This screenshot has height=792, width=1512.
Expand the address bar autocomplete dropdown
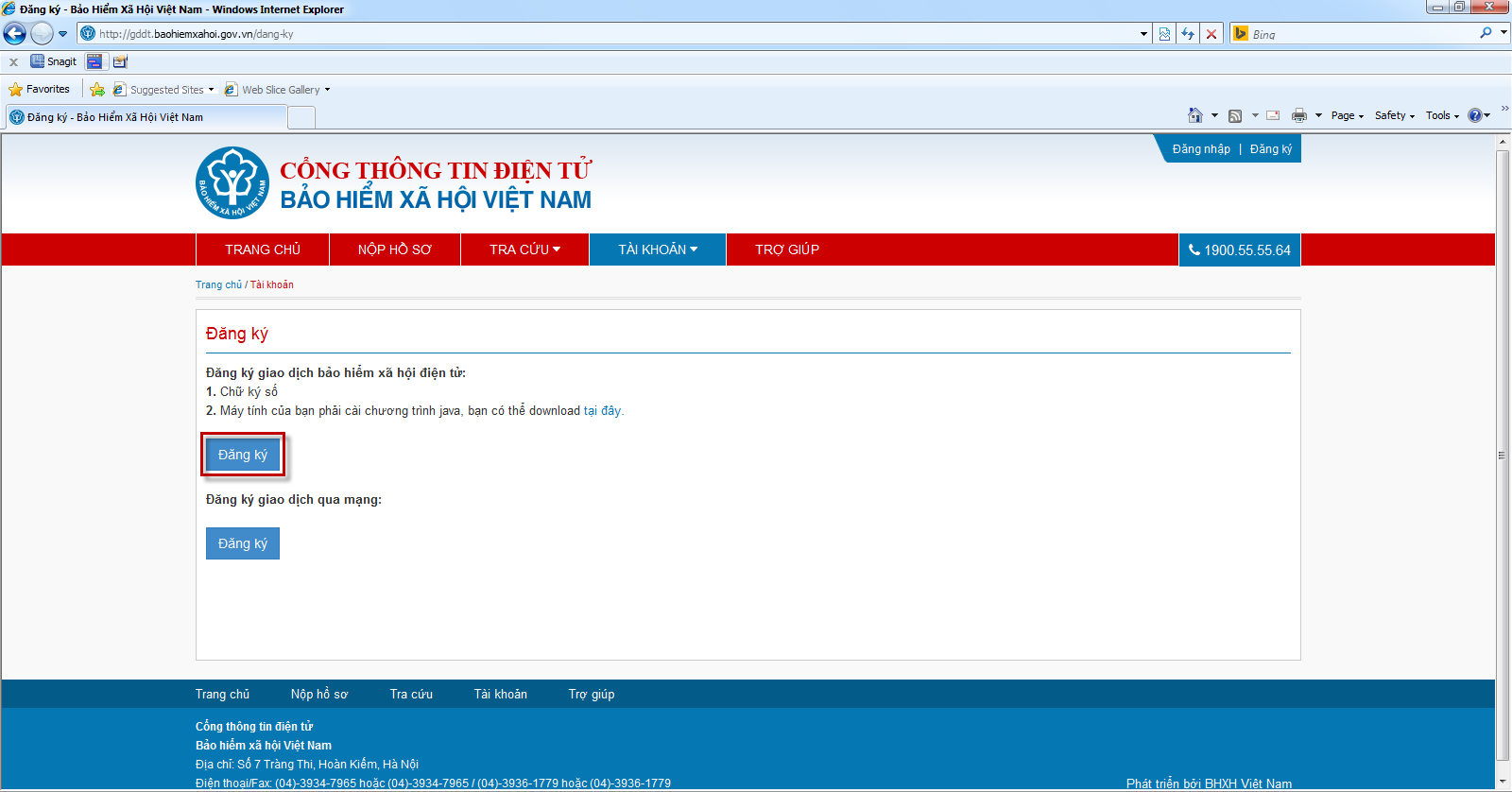(x=1143, y=34)
